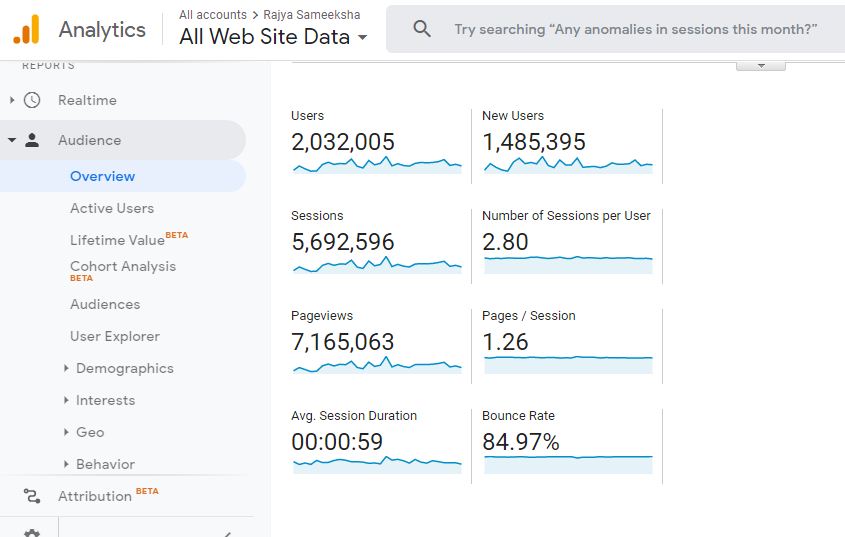Select the Pages / Session sparkline

click(x=568, y=365)
